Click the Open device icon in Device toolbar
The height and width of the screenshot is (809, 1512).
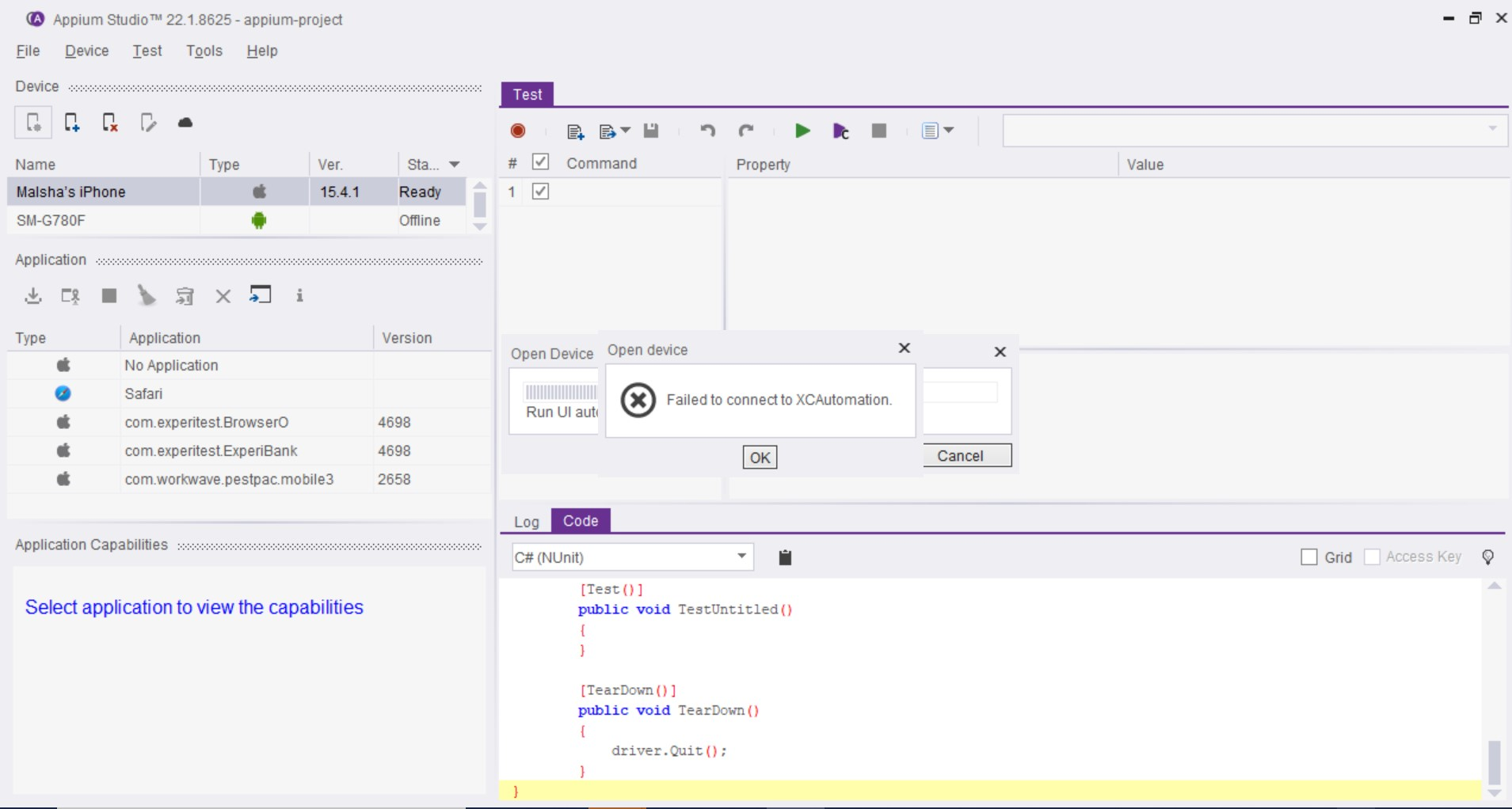(33, 123)
